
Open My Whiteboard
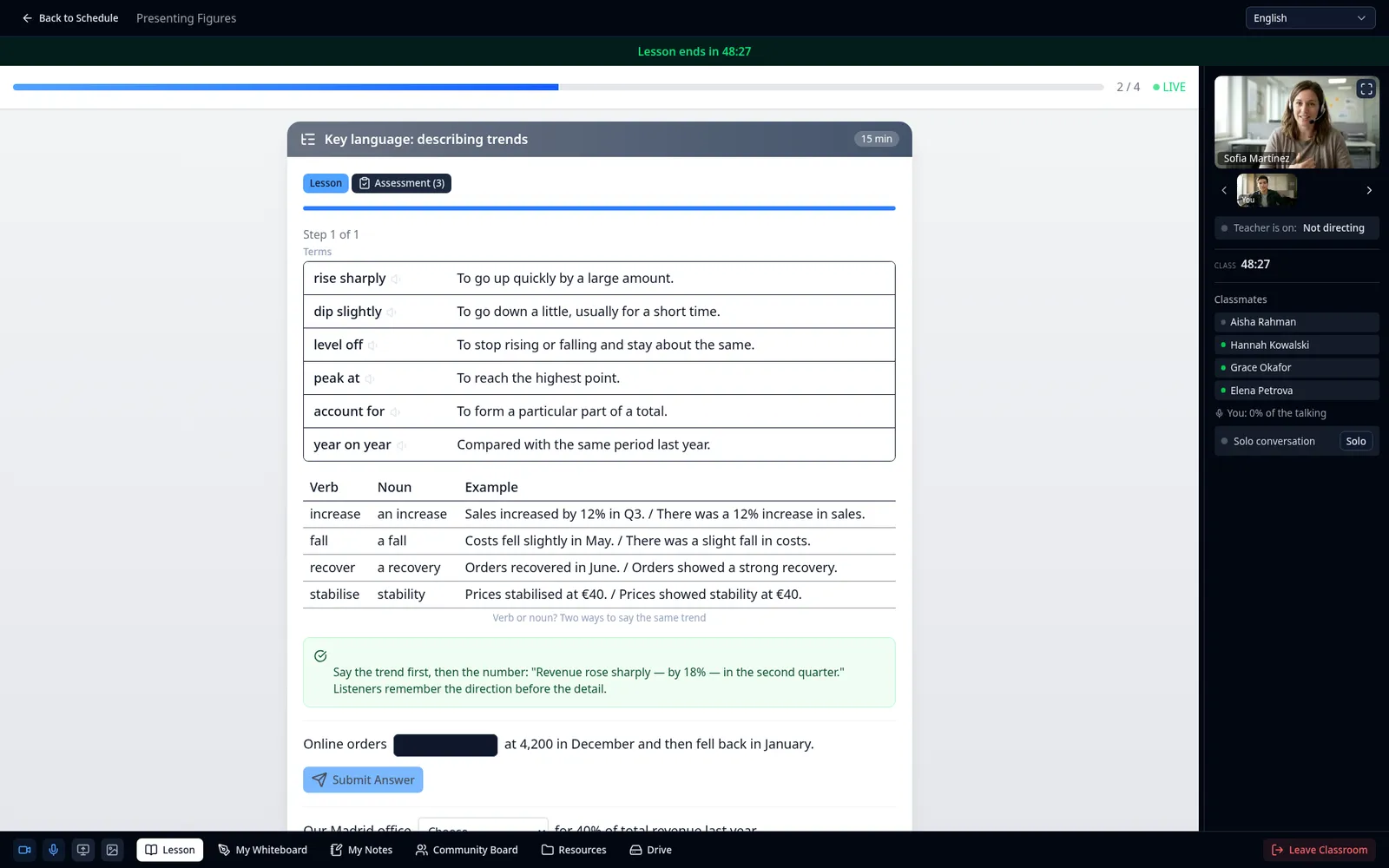coord(263,850)
